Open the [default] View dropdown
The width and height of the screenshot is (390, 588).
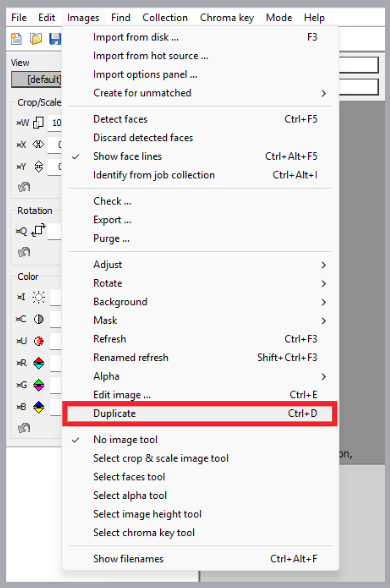pos(37,80)
